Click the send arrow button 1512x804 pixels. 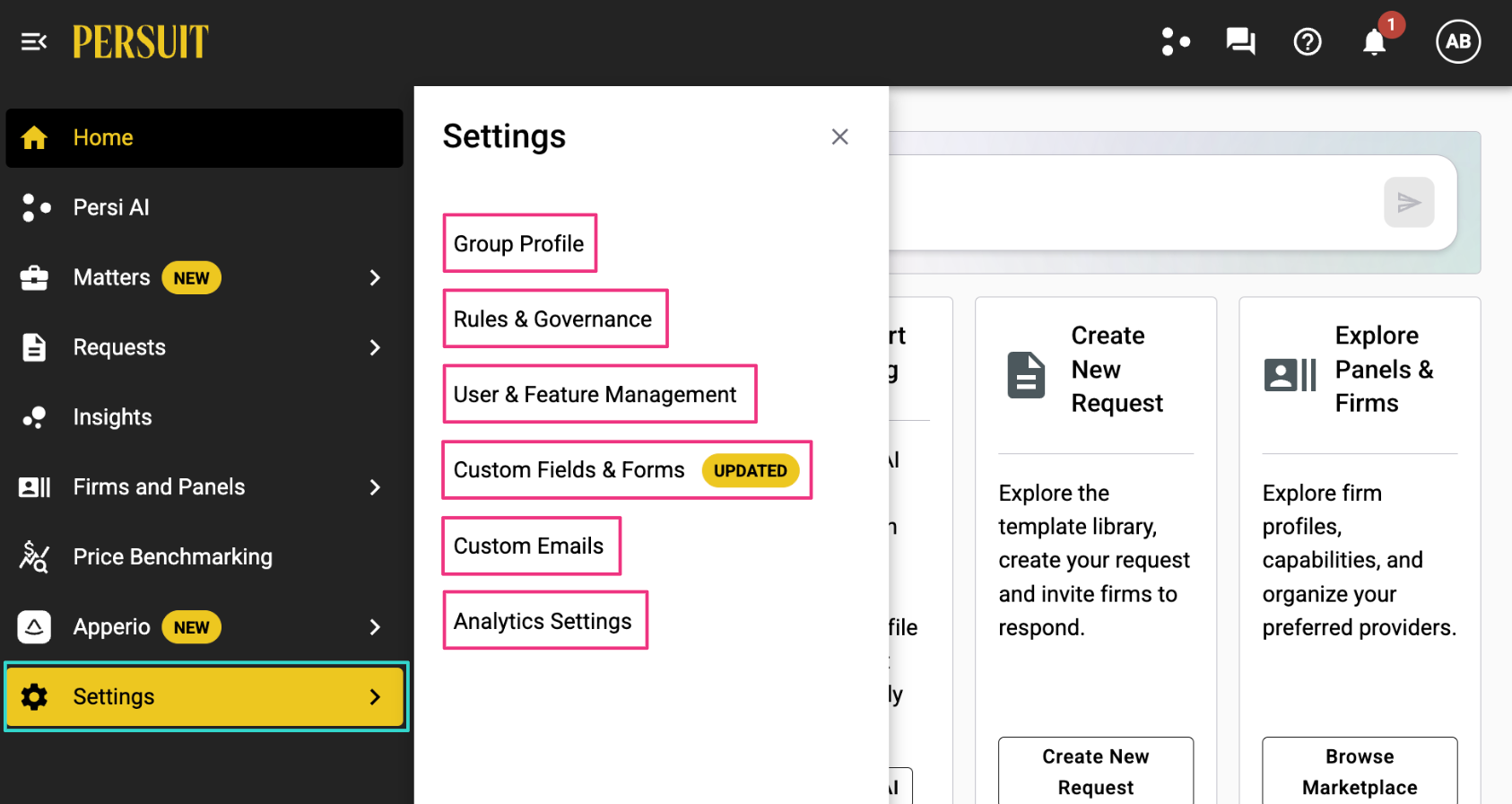pos(1409,202)
